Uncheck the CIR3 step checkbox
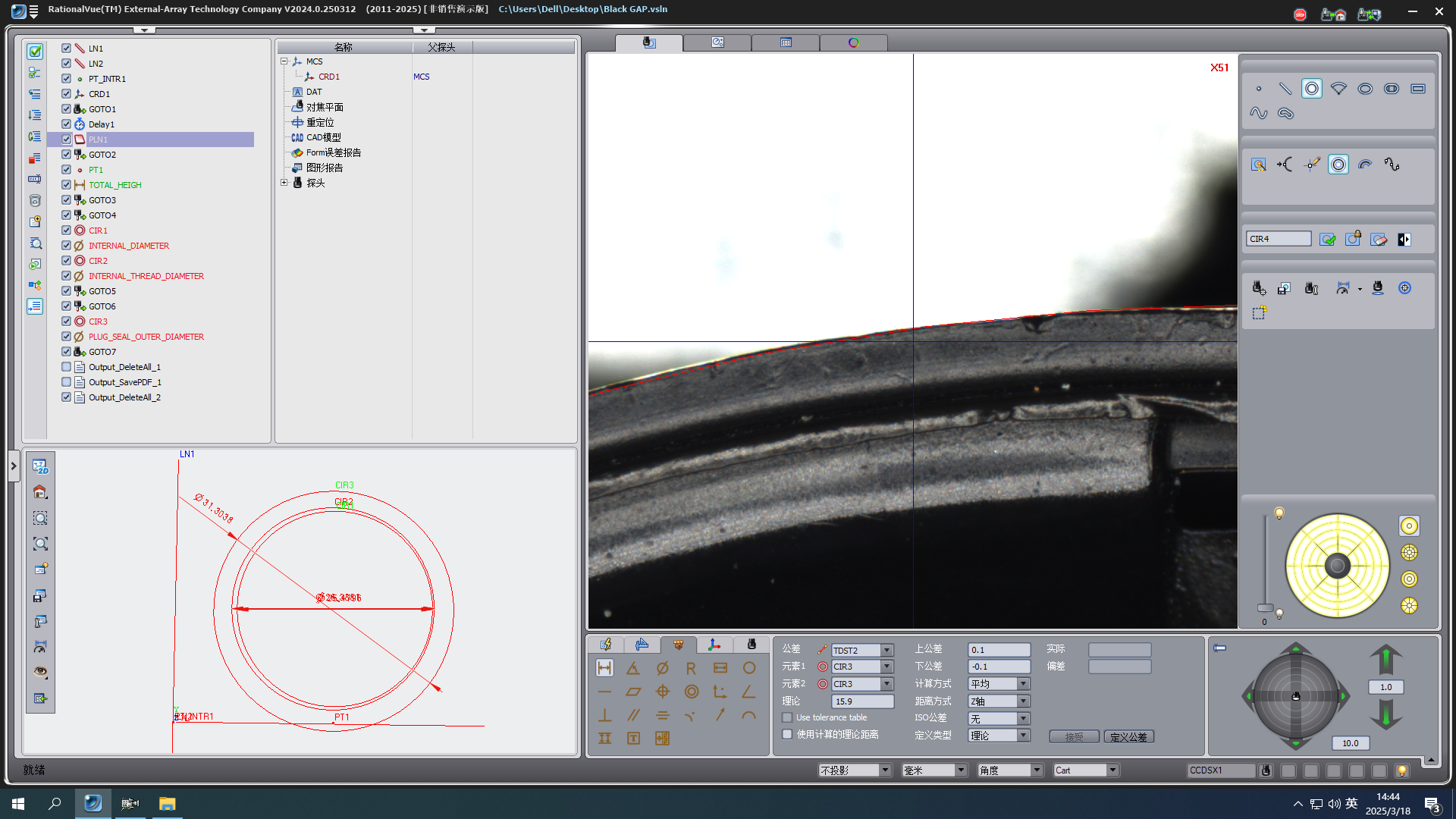This screenshot has height=819, width=1456. pyautogui.click(x=66, y=322)
